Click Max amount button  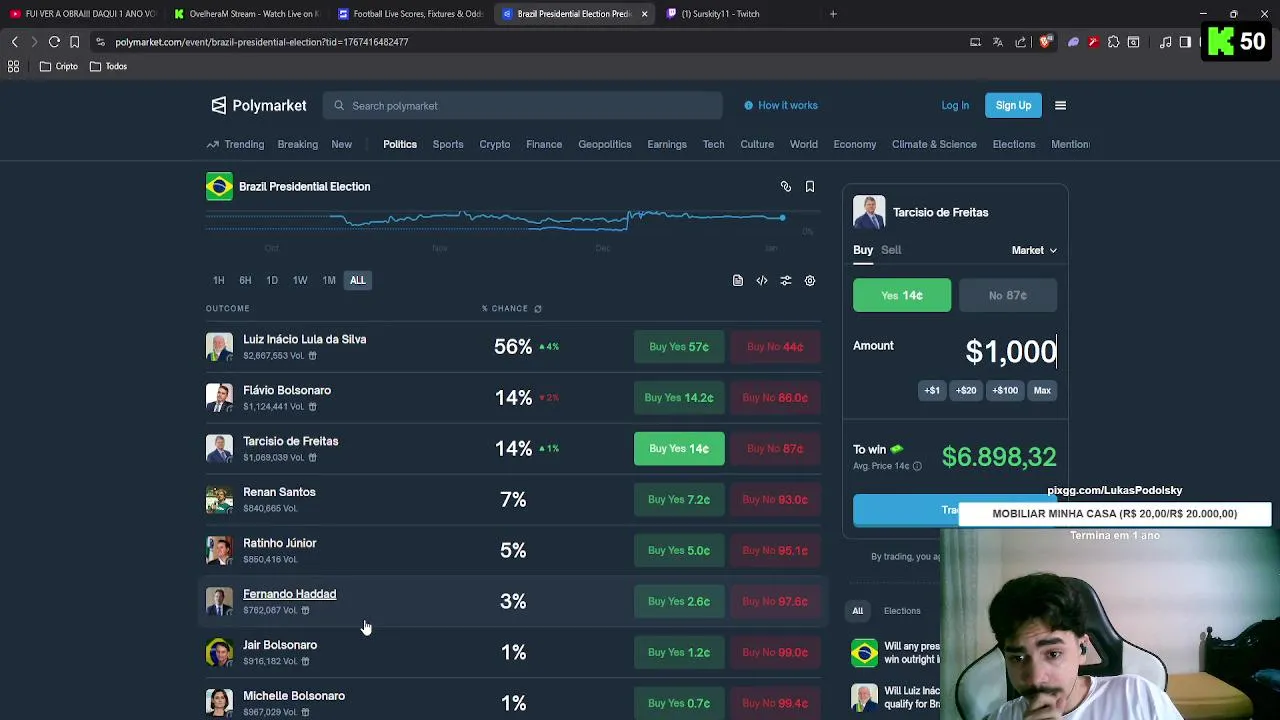point(1042,391)
